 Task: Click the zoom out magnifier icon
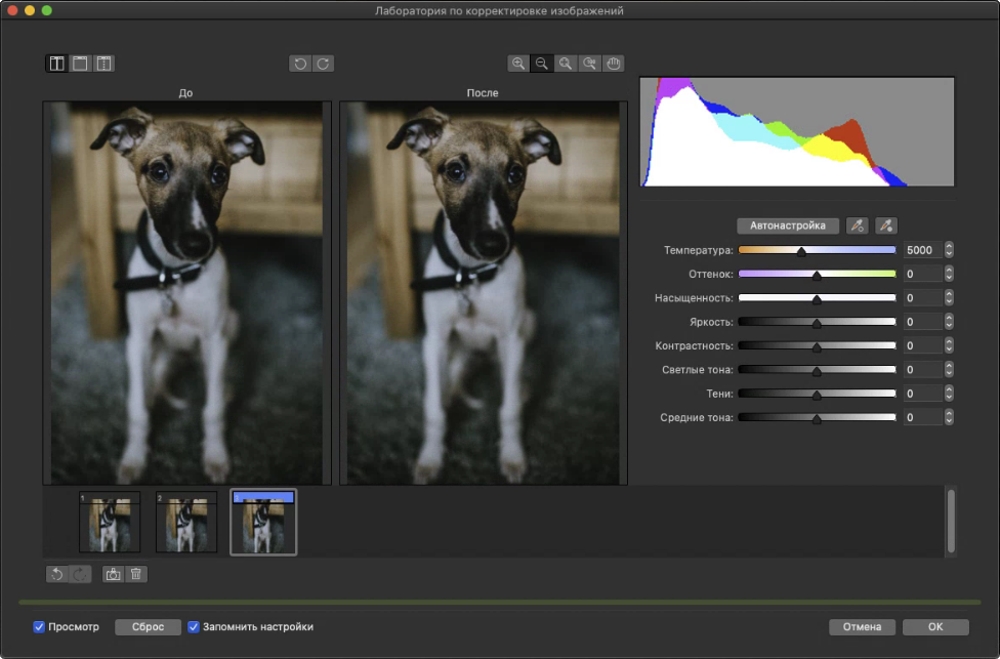[542, 64]
